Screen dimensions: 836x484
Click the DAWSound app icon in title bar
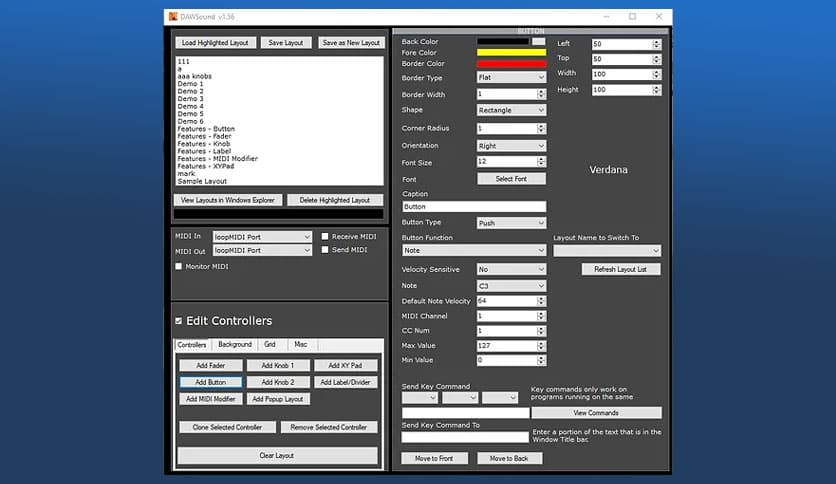[173, 17]
